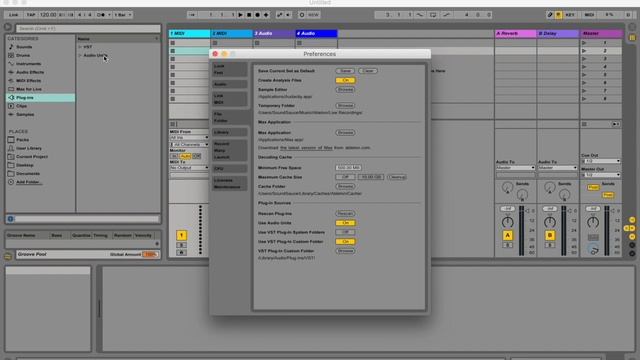Toggle Delay return track activator B
This screenshot has height=360, width=640.
click(550, 236)
